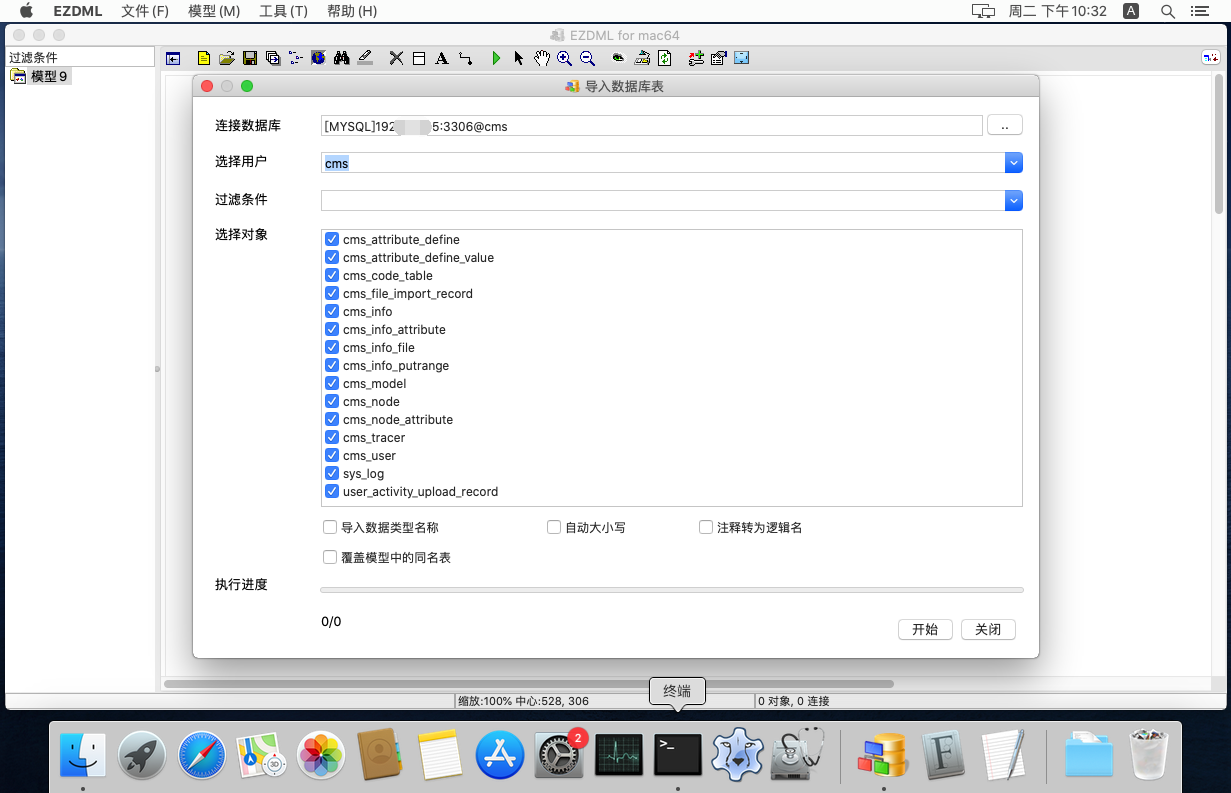Open Finder from the dock
The width and height of the screenshot is (1231, 793).
point(83,754)
